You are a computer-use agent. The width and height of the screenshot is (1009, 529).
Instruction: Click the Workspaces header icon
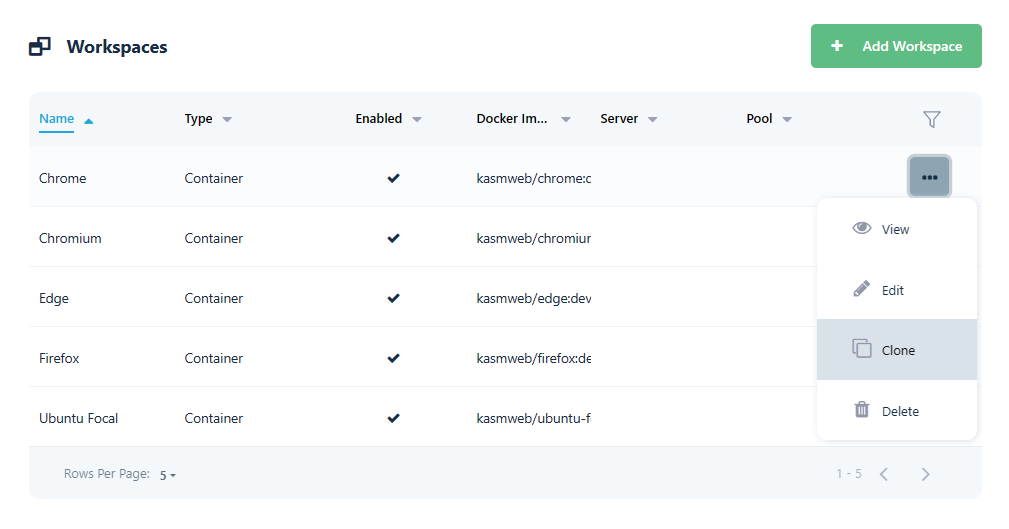[x=40, y=47]
